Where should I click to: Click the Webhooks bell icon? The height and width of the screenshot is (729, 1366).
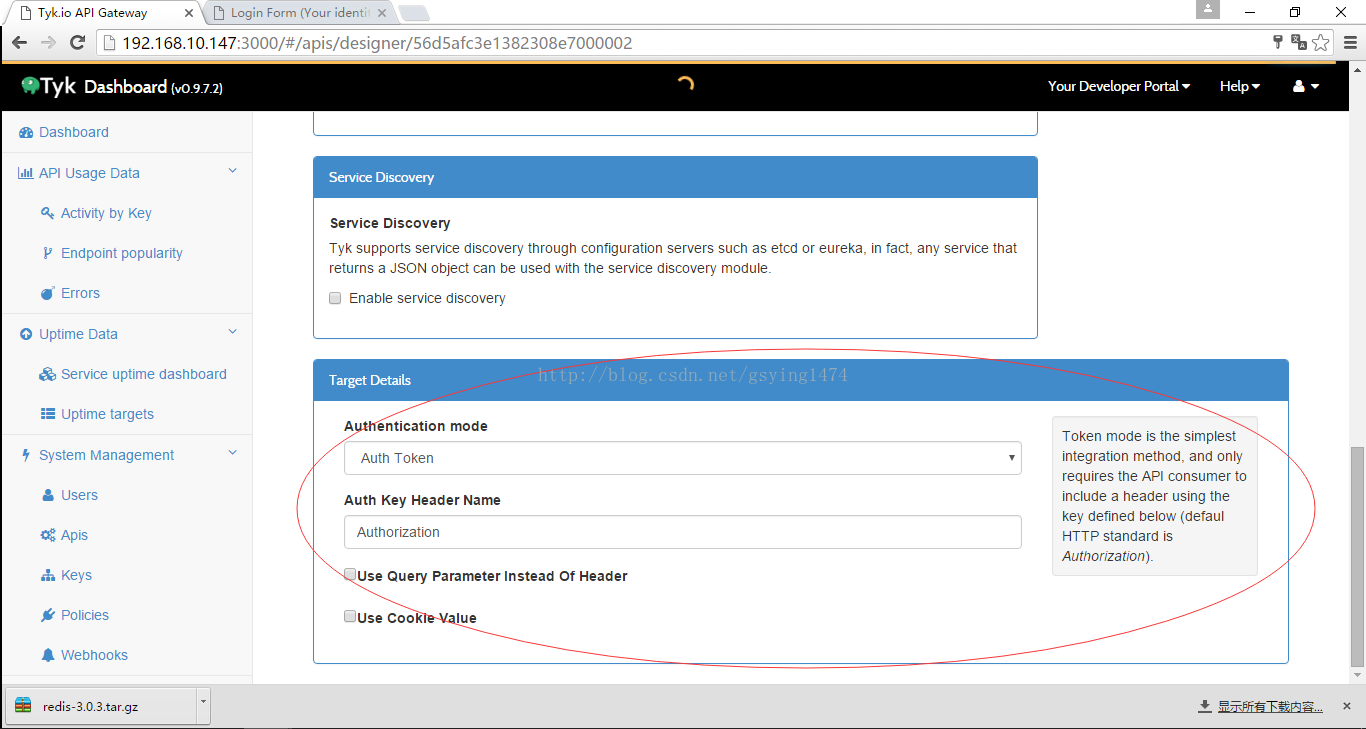click(48, 655)
